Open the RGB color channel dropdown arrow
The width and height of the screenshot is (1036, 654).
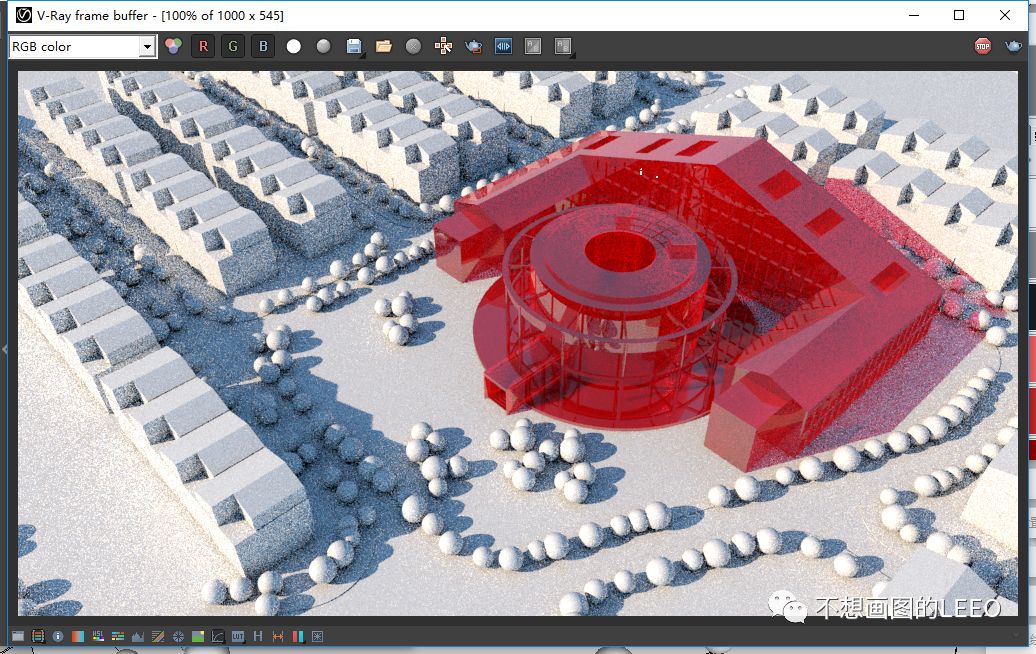pos(147,46)
